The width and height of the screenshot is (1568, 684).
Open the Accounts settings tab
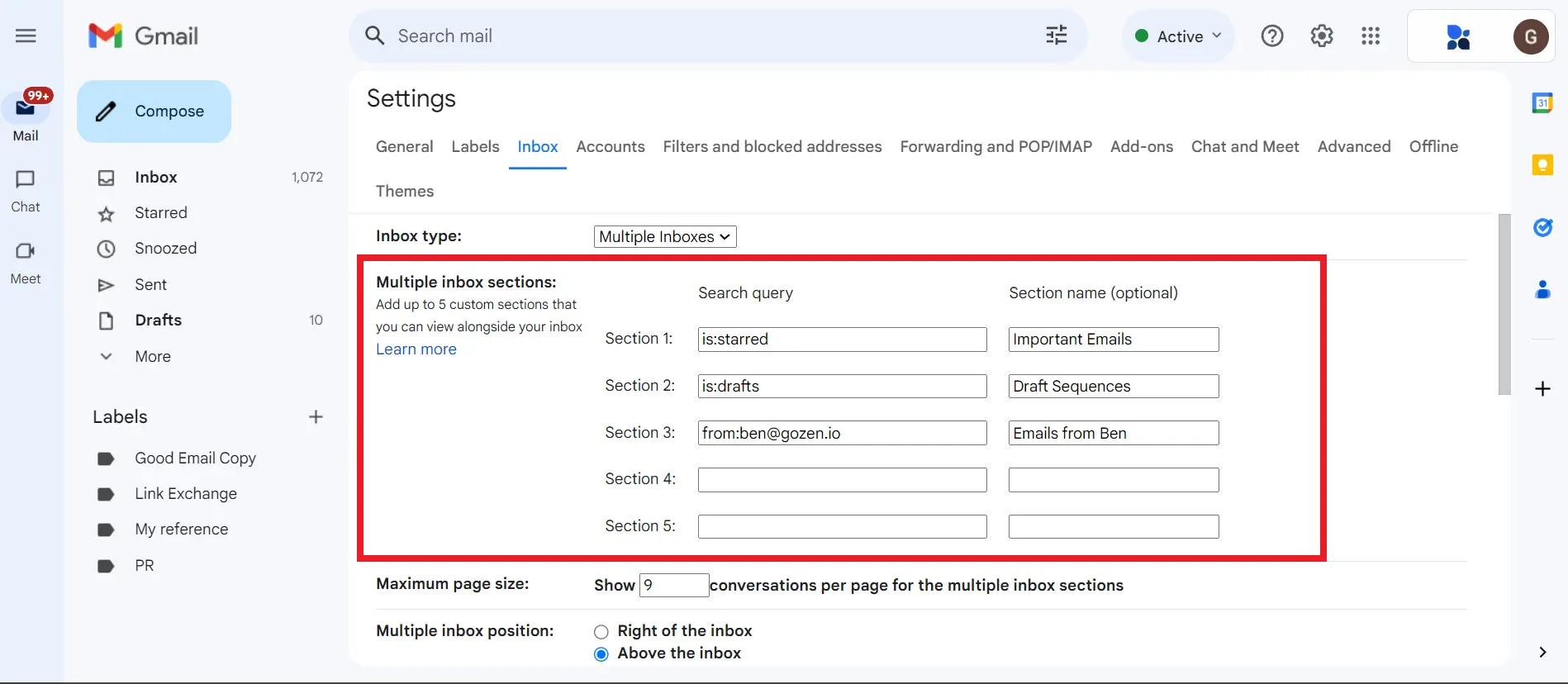(611, 146)
